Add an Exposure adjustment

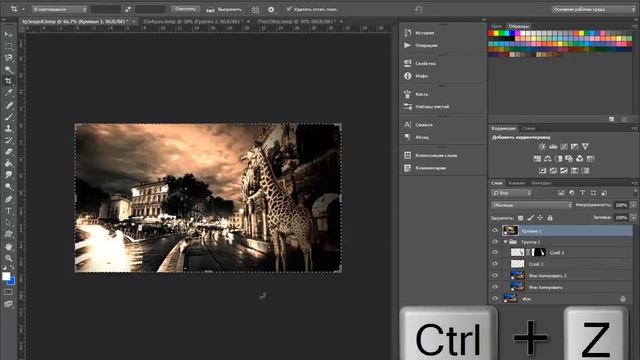click(x=574, y=146)
